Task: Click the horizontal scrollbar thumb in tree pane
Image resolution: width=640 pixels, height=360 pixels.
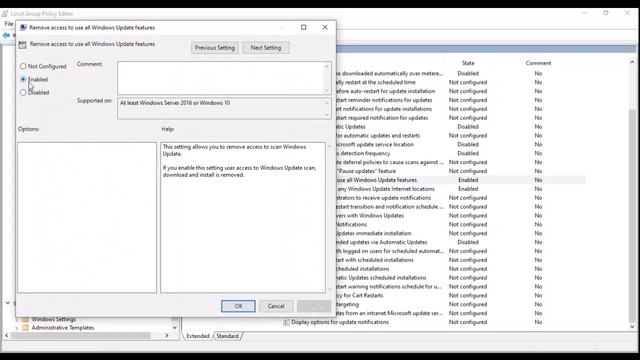Action: pyautogui.click(x=80, y=336)
